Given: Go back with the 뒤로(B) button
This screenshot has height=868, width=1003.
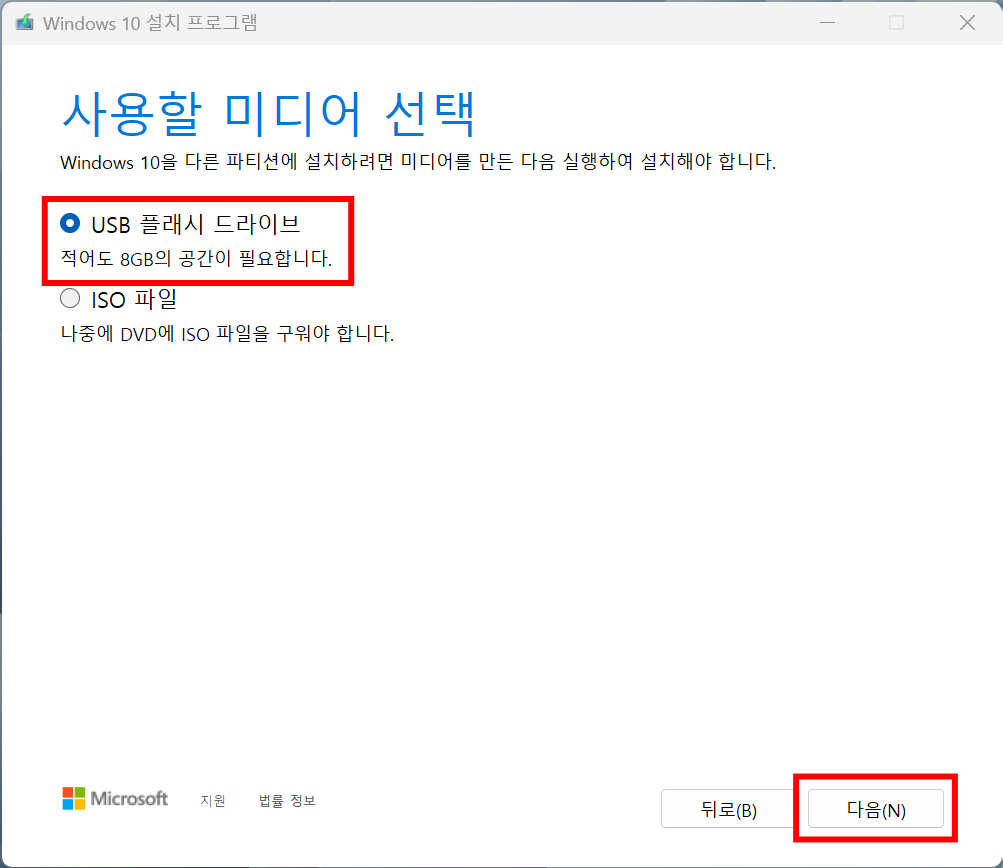Looking at the screenshot, I should 729,809.
